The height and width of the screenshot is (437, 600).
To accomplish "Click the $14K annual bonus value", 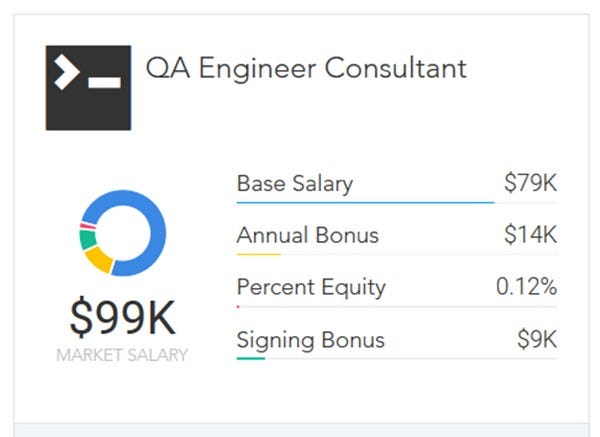I will pos(530,234).
